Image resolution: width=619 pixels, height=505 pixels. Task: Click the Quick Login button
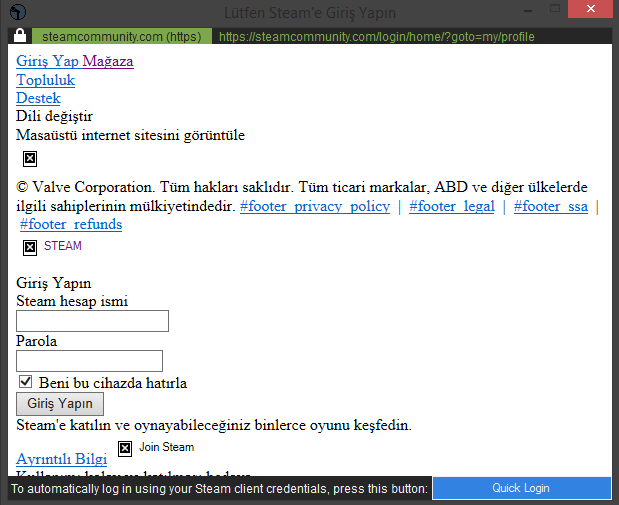[x=521, y=488]
